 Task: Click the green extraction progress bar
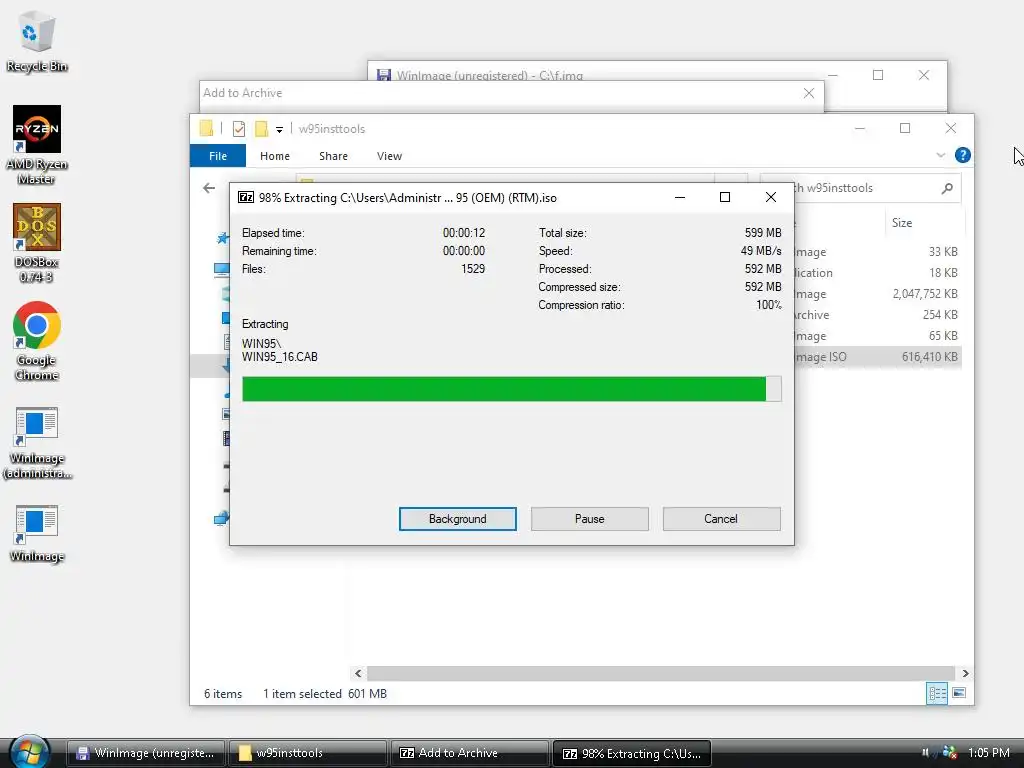tap(511, 389)
